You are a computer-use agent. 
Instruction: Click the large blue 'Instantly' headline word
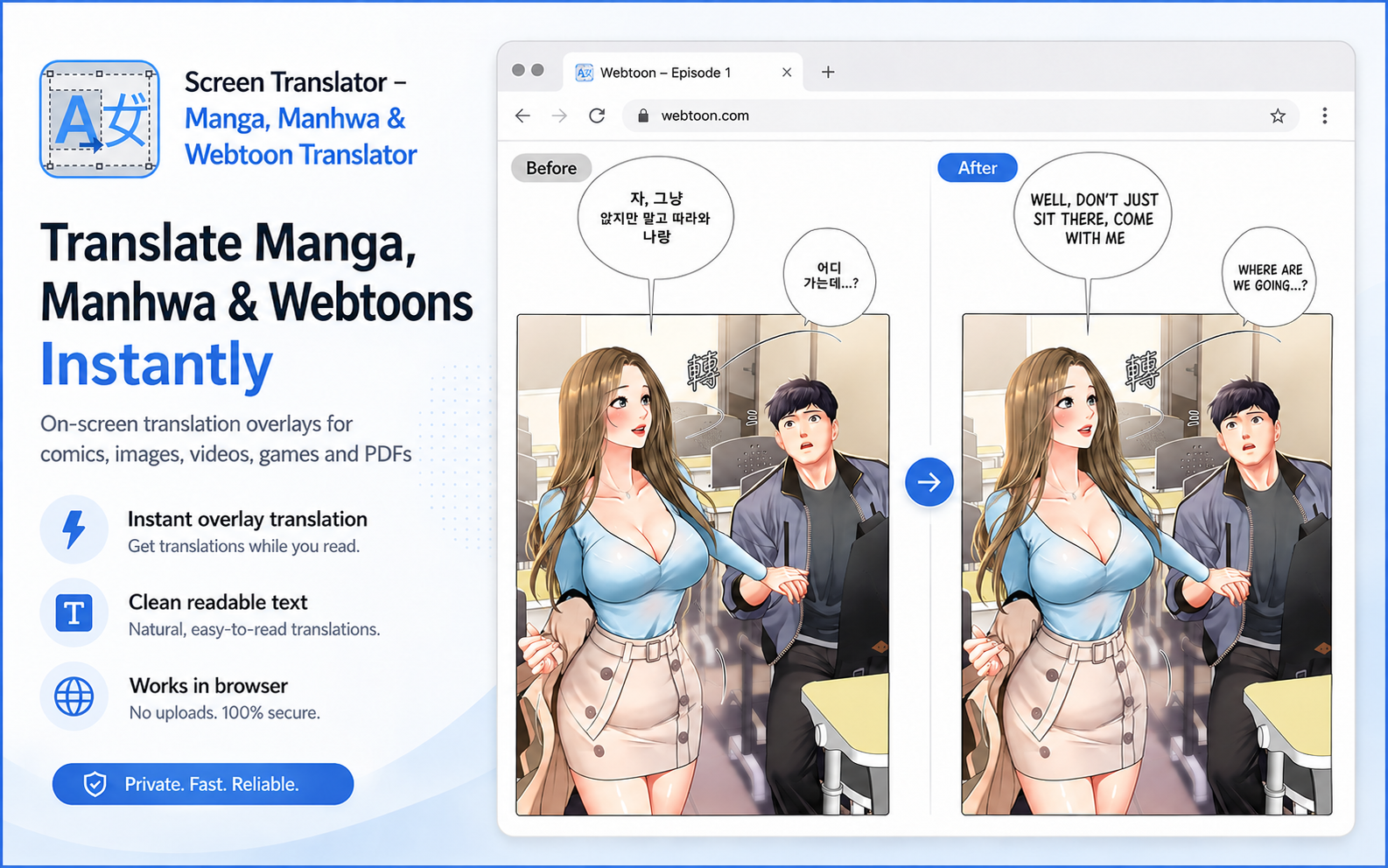(157, 364)
